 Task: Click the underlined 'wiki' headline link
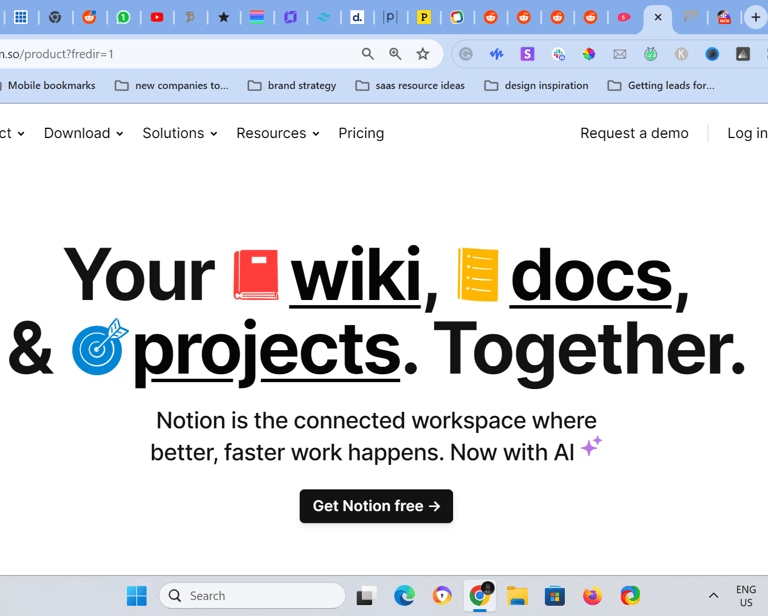coord(355,277)
